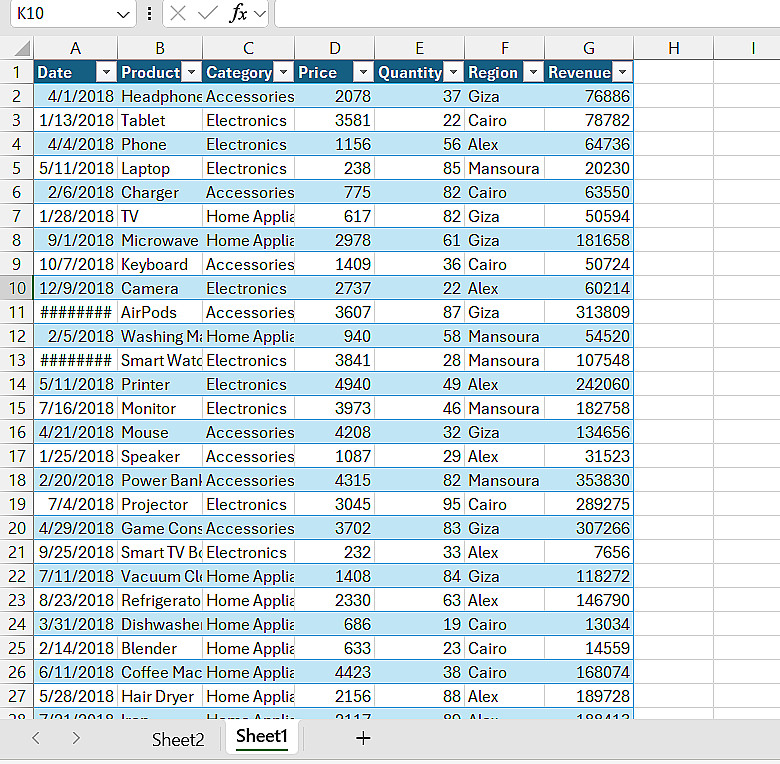Switch to the Sheet2 tab
The width and height of the screenshot is (780, 764).
click(x=178, y=740)
